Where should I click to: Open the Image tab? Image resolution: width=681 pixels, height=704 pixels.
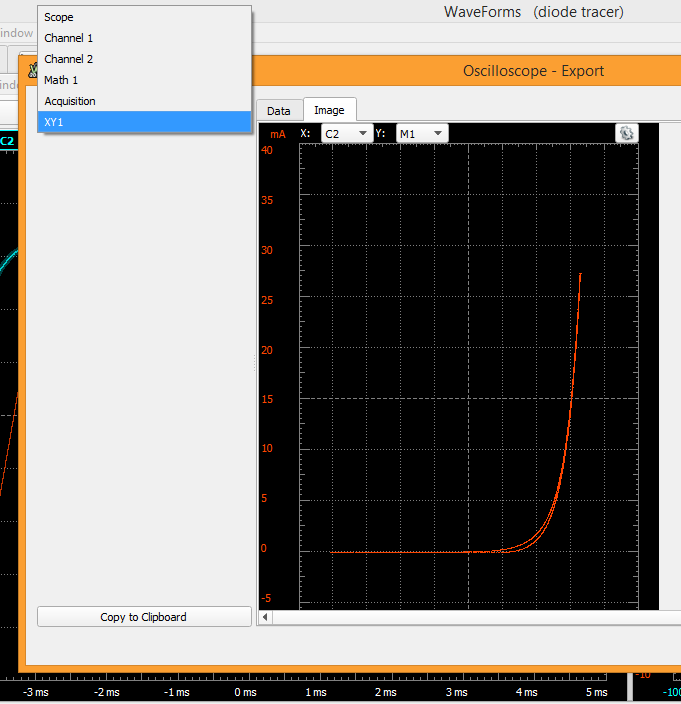[329, 110]
